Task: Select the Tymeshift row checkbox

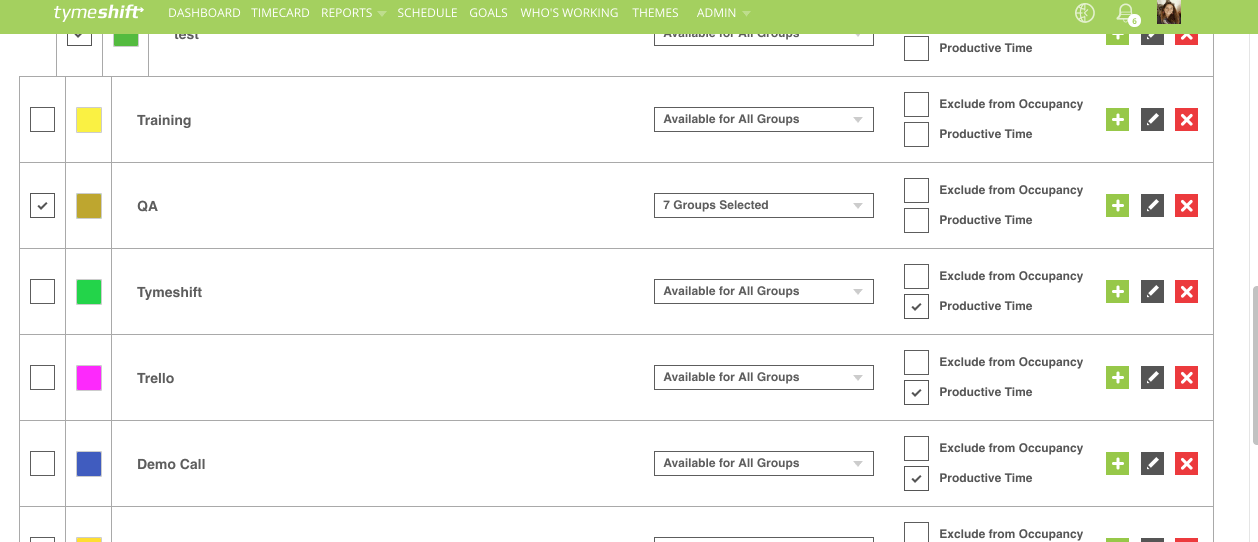Action: [42, 292]
